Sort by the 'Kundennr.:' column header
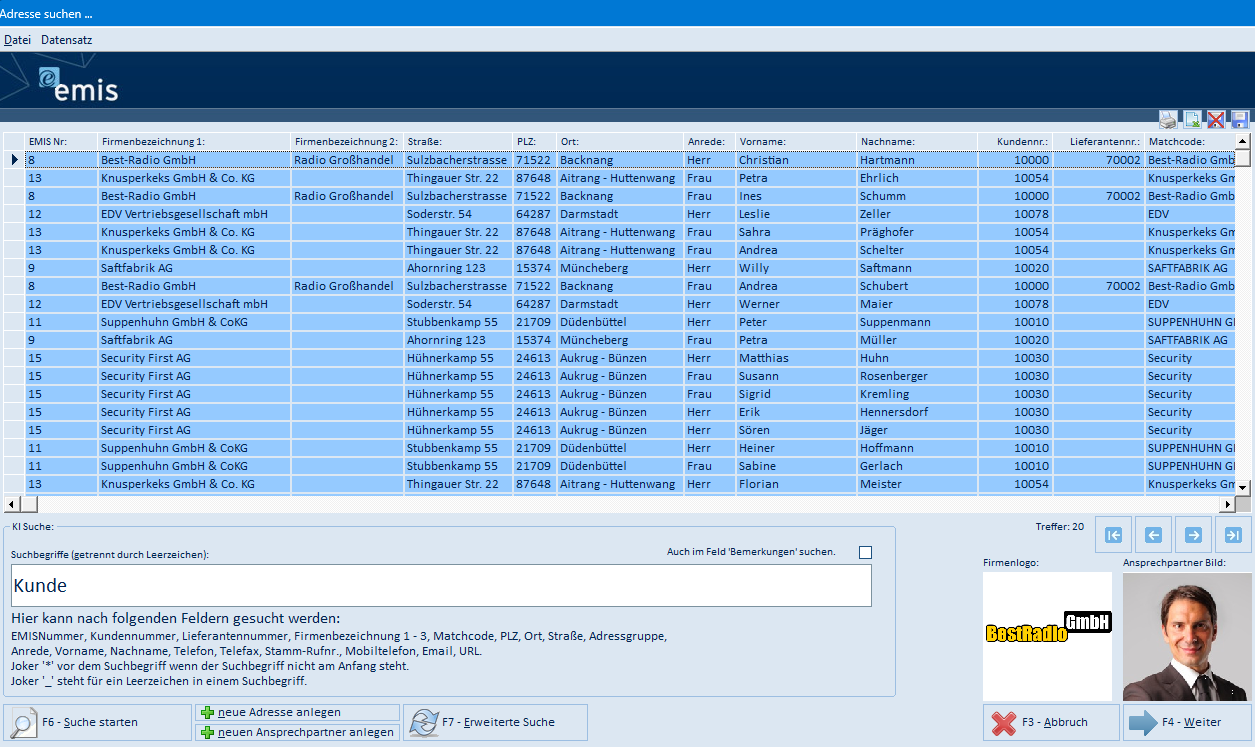Screen dimensions: 1255x747 [x=1015, y=142]
